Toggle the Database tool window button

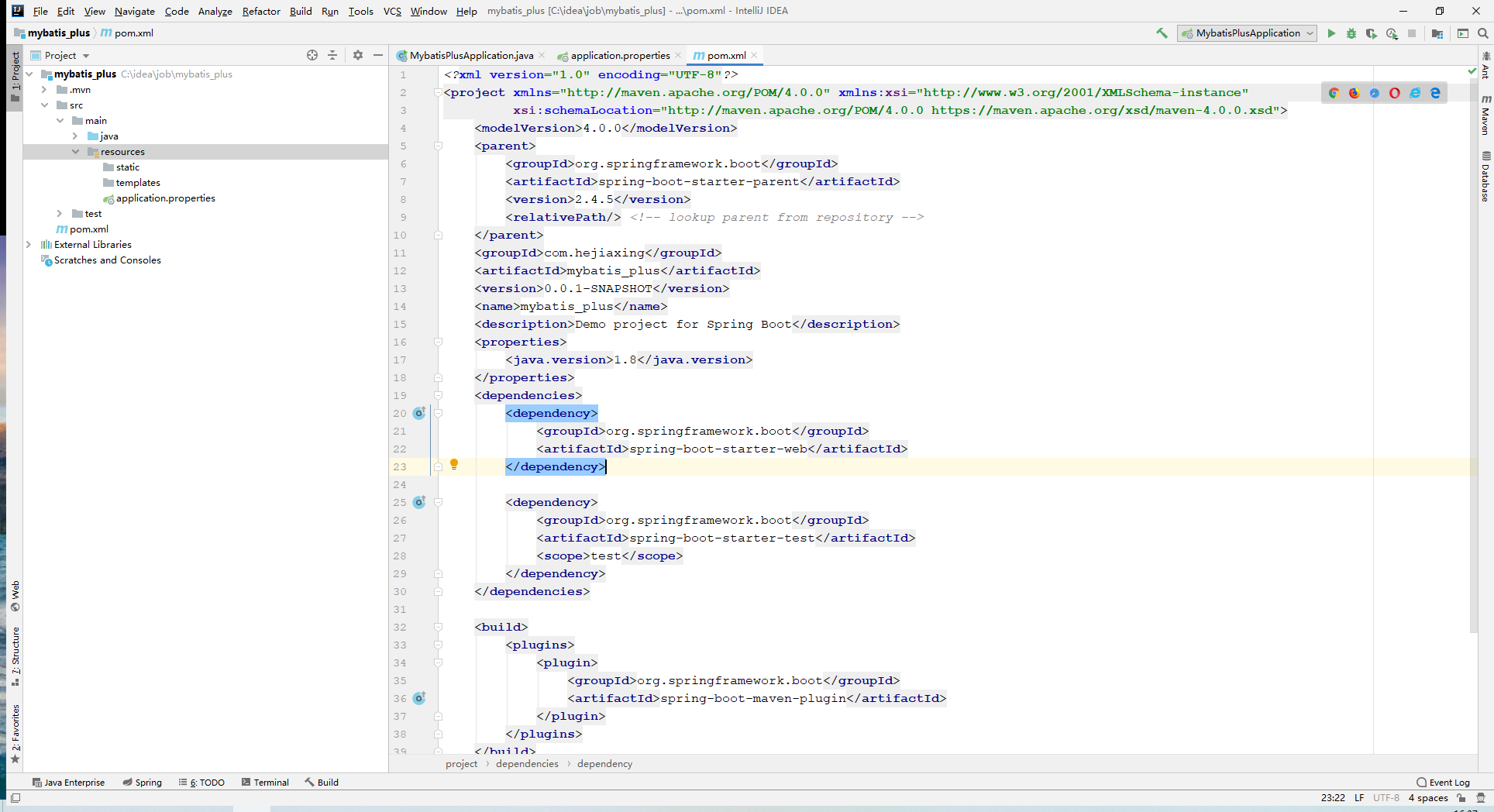click(x=1485, y=177)
